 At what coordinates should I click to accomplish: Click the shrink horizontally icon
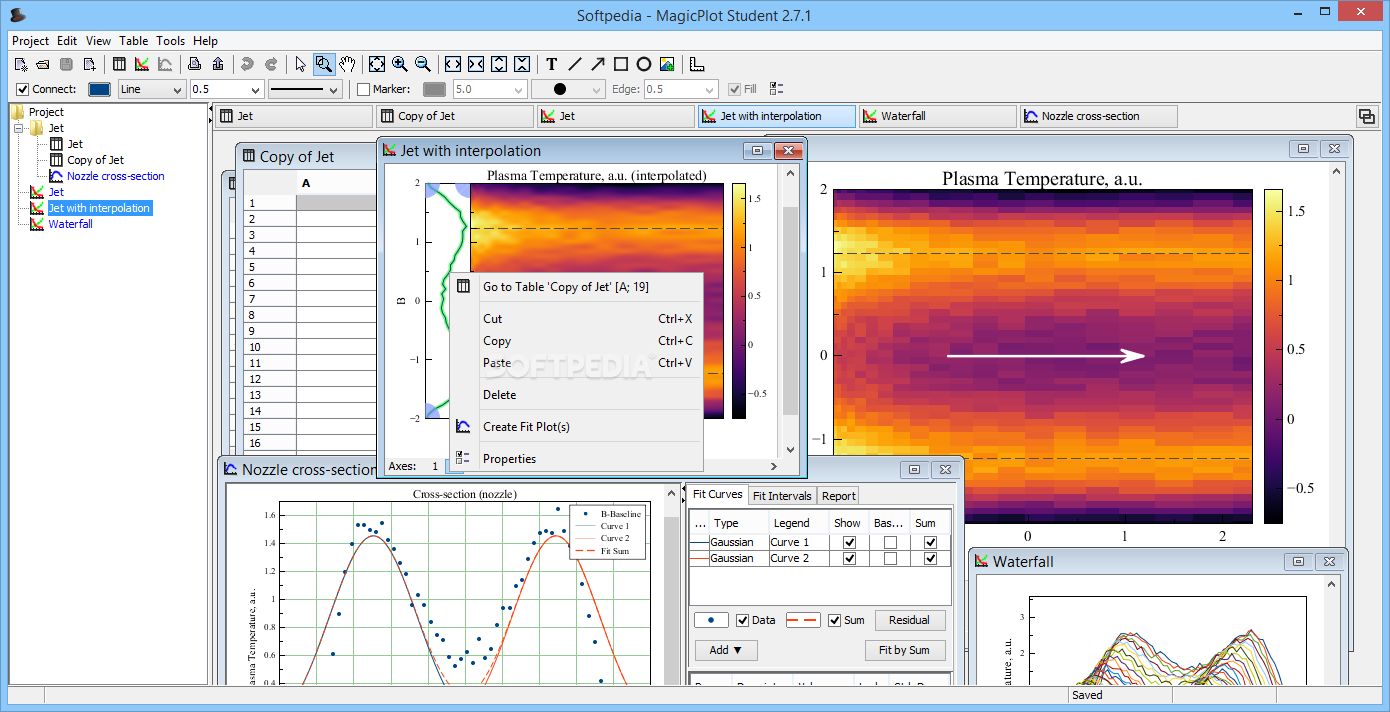(x=475, y=64)
